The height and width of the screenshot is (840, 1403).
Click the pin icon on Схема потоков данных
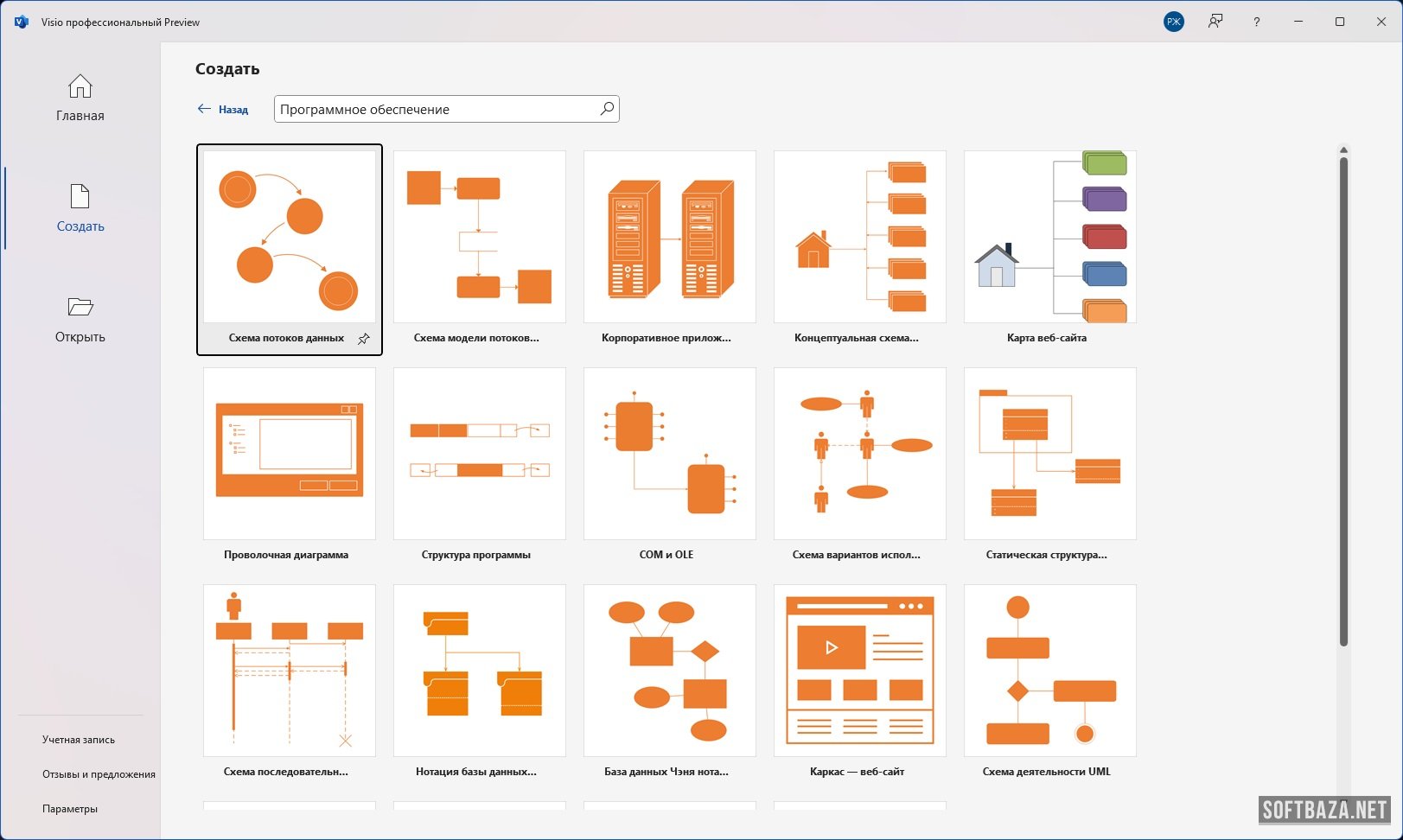coord(364,339)
